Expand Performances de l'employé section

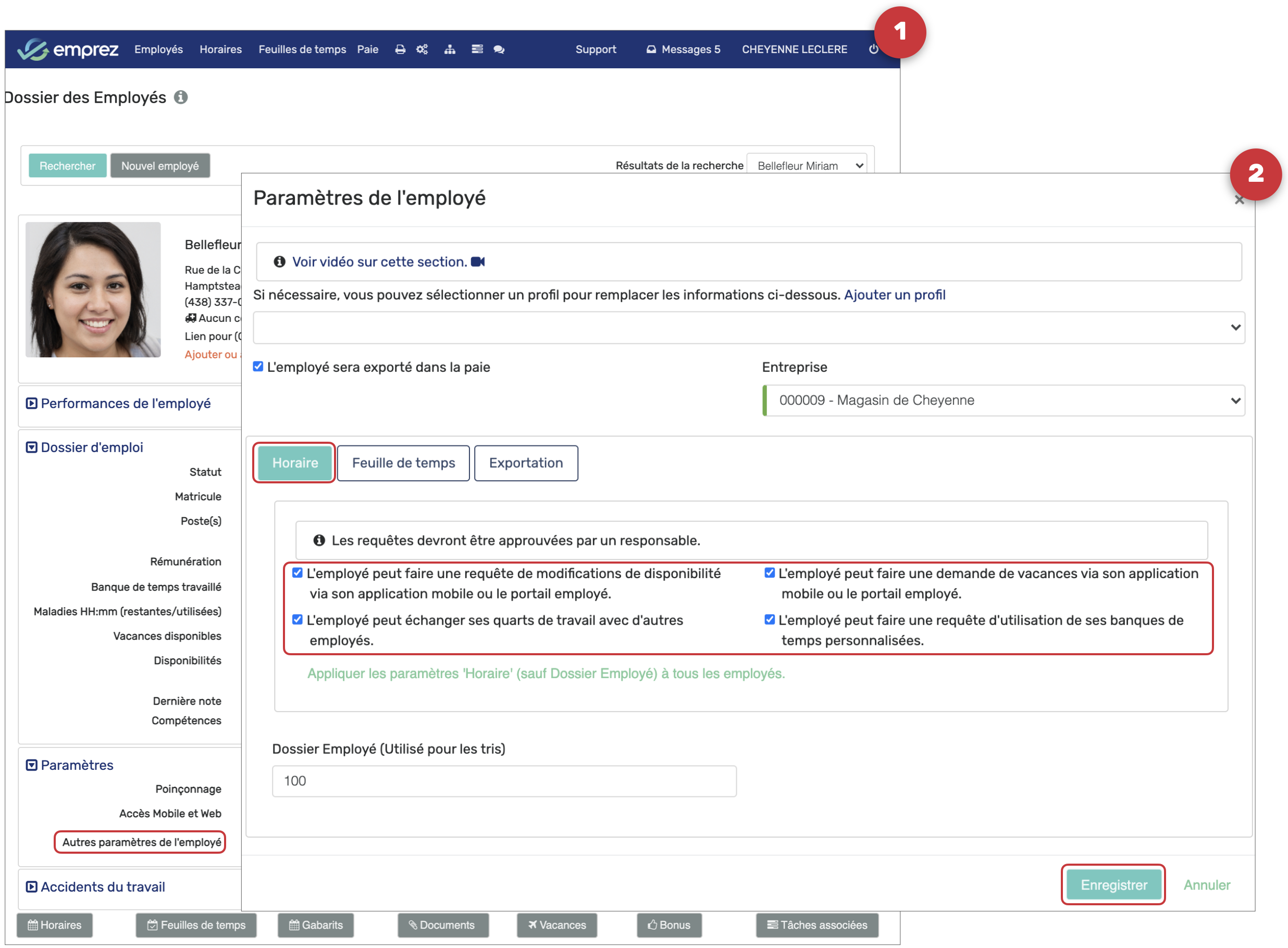pos(125,403)
